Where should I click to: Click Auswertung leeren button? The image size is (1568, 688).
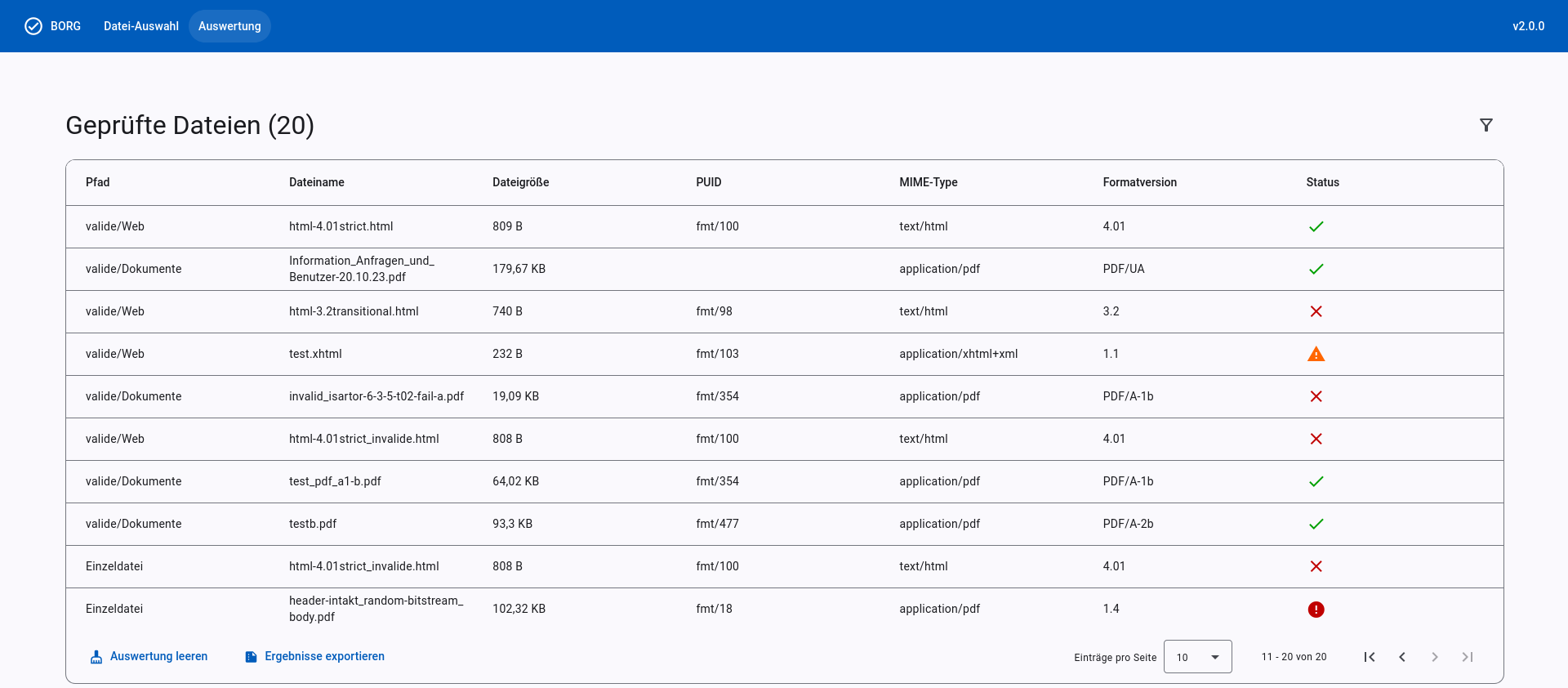149,656
